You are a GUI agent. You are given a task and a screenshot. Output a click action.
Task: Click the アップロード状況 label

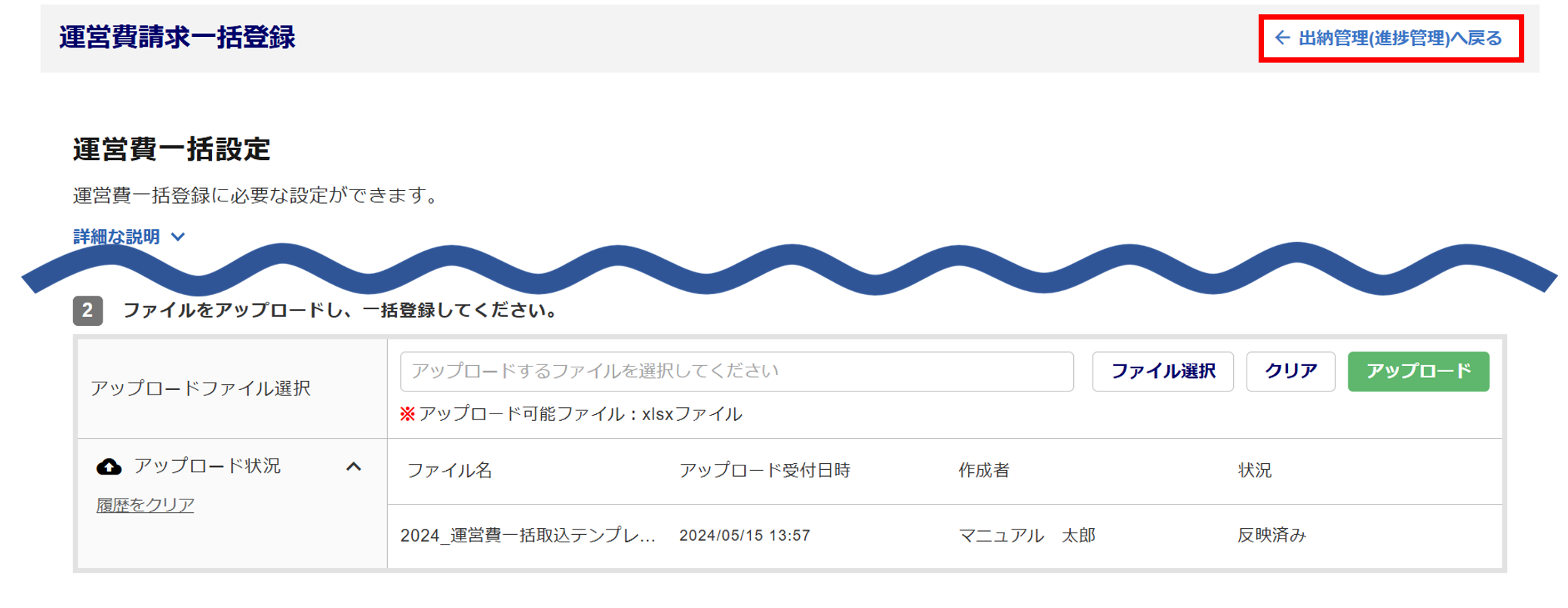point(208,466)
